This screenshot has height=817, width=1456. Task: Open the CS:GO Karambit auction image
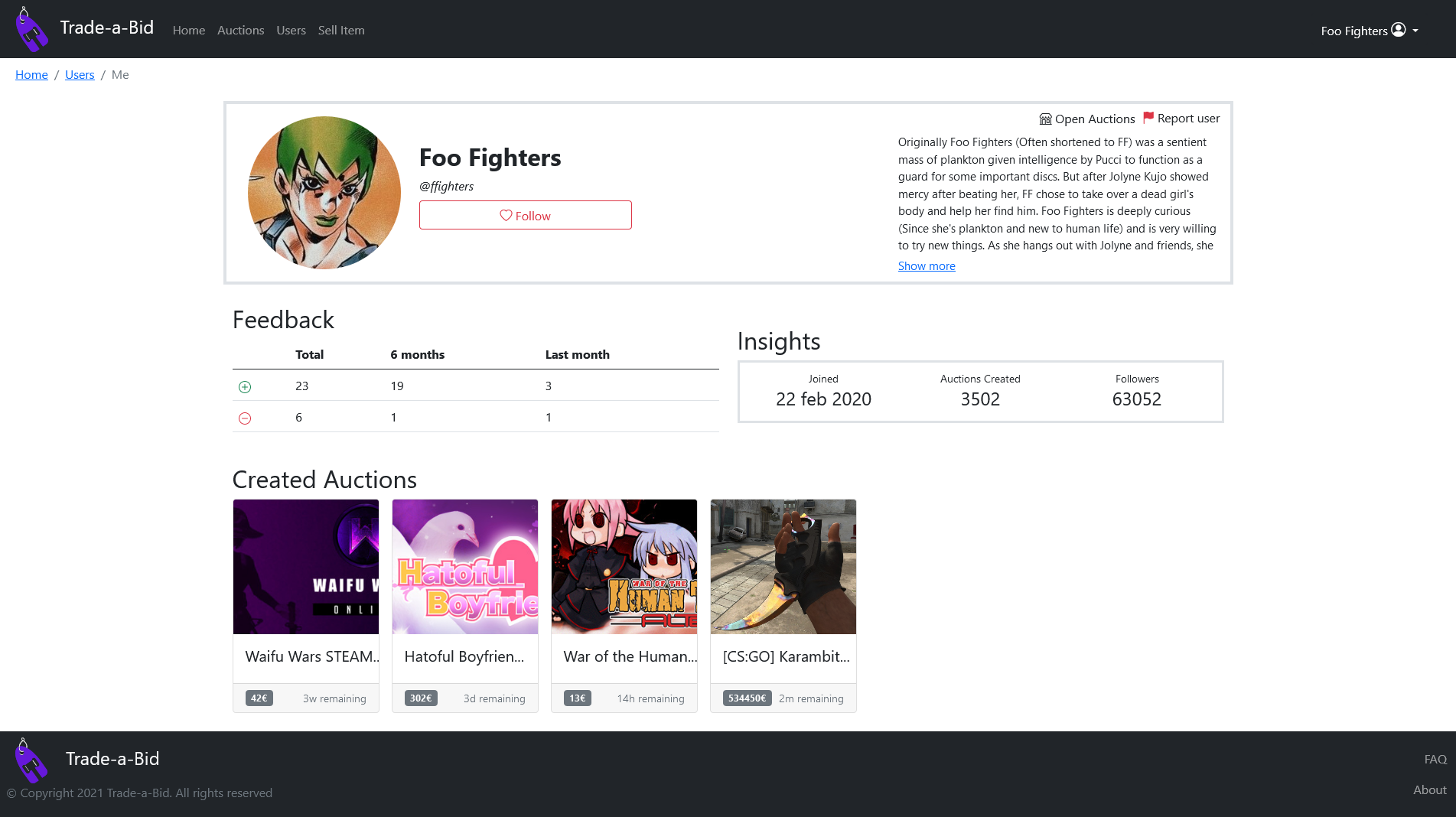[783, 567]
